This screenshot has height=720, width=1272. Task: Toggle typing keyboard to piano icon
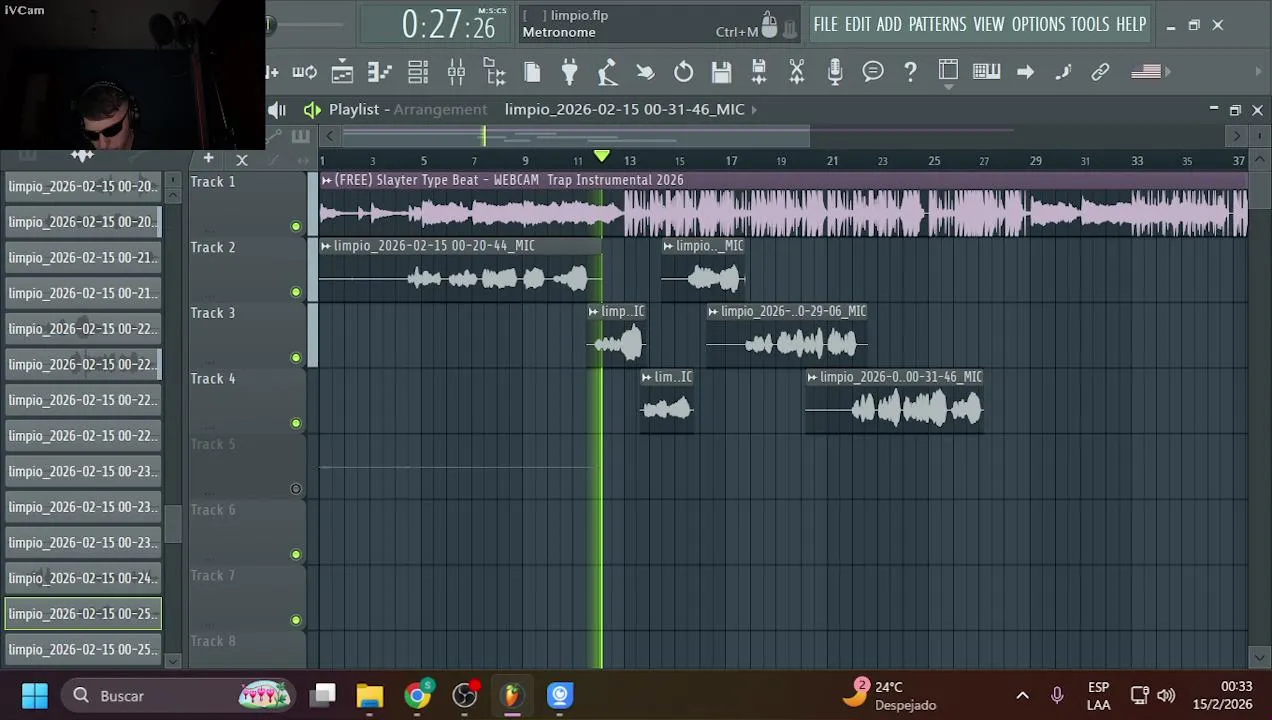coord(986,72)
